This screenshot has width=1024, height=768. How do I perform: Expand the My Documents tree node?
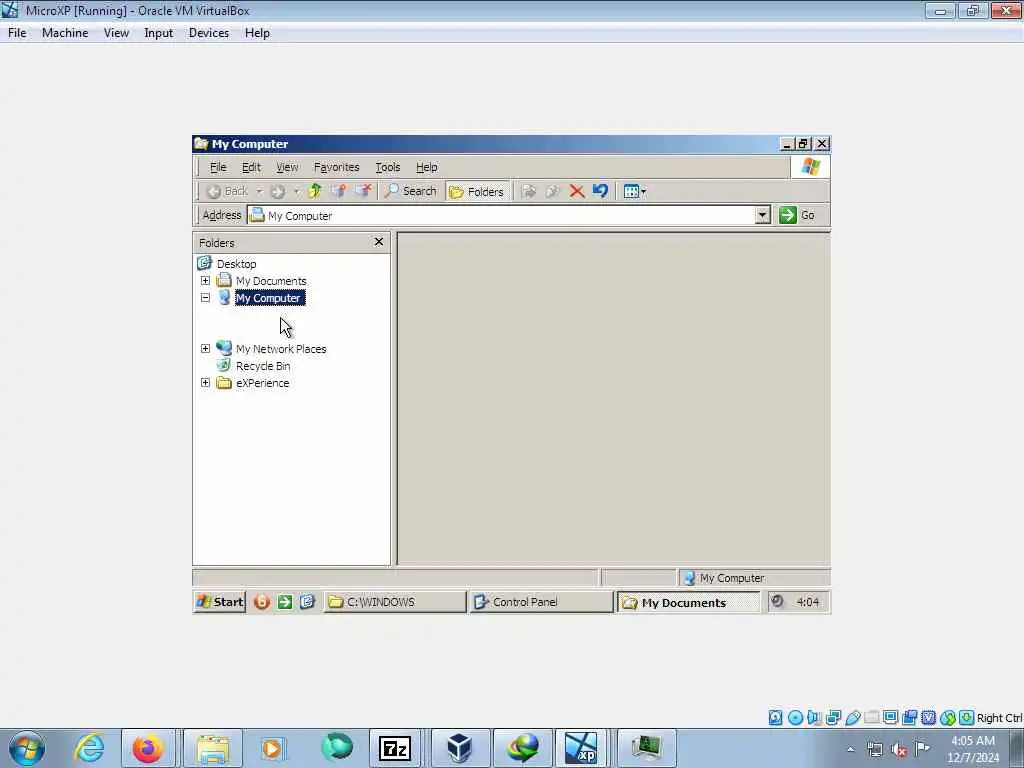(205, 281)
